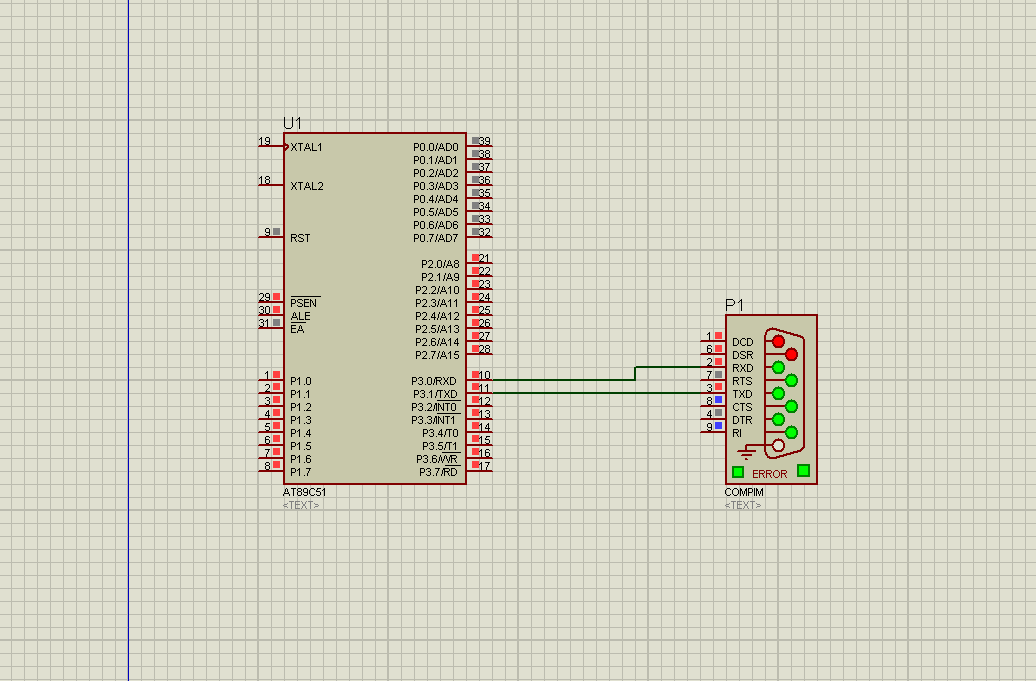Image resolution: width=1036 pixels, height=681 pixels.
Task: Select the P3.2/INT0 pin label
Action: click(434, 408)
